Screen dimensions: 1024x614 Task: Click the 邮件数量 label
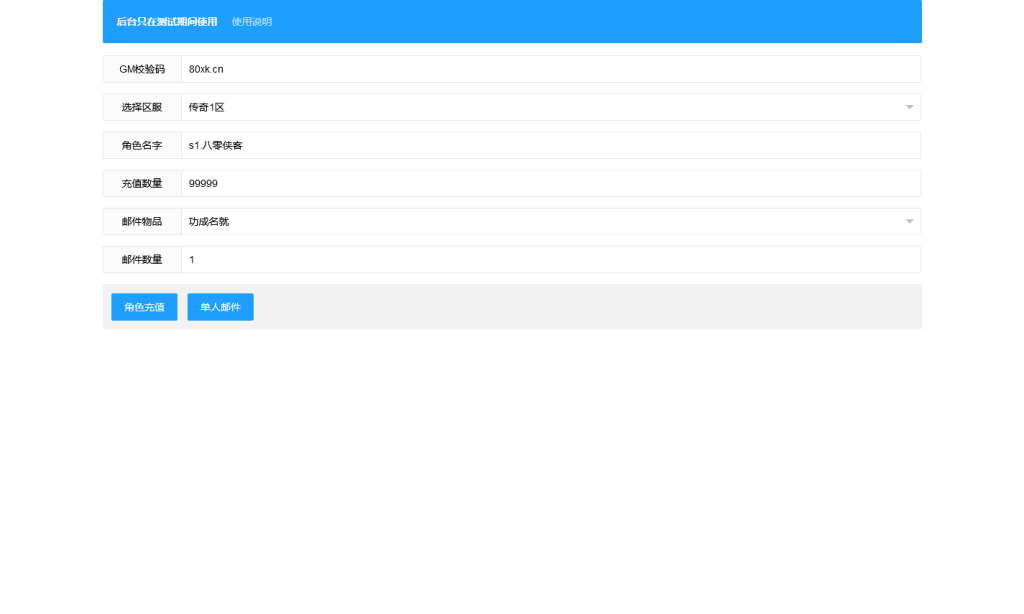coord(142,259)
